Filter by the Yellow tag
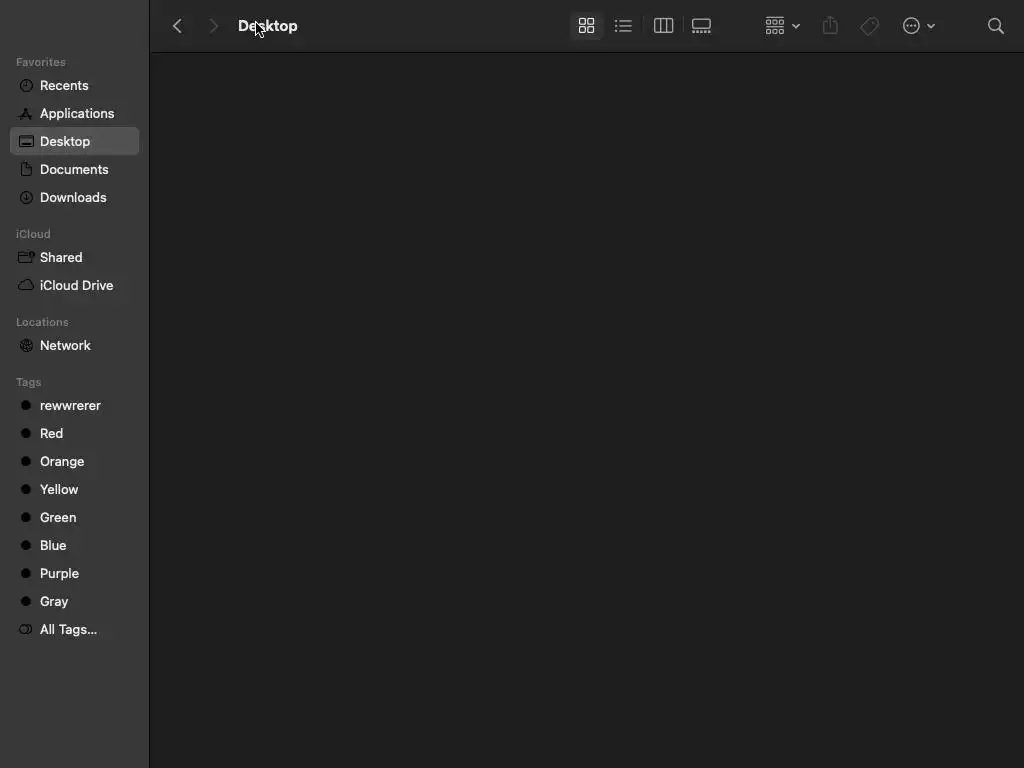Screen dimensions: 1024x768 coord(74,490)
